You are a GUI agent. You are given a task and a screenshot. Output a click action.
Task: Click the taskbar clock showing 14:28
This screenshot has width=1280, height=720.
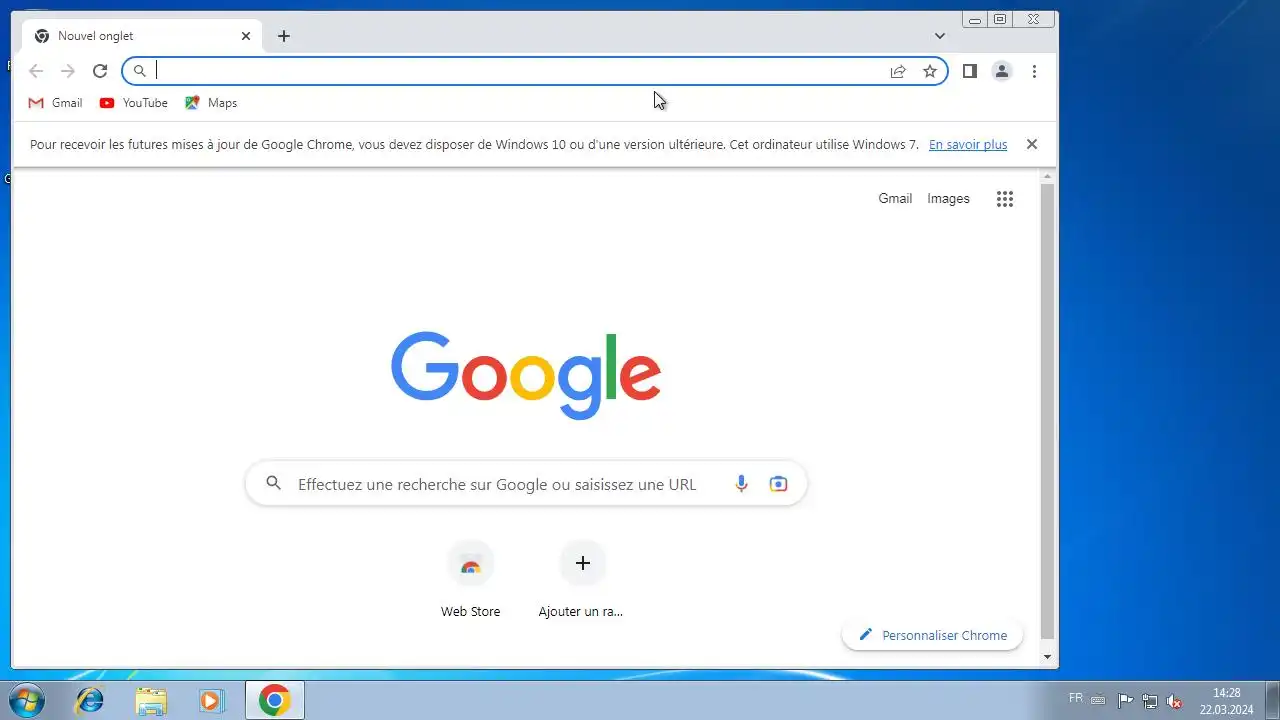pyautogui.click(x=1226, y=701)
